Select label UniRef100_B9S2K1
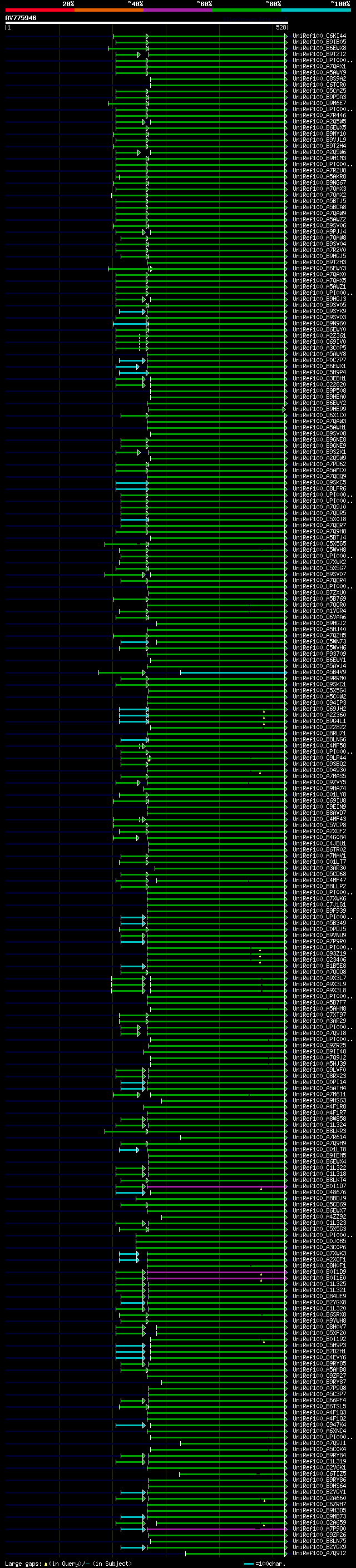356x1568 pixels. (319, 452)
